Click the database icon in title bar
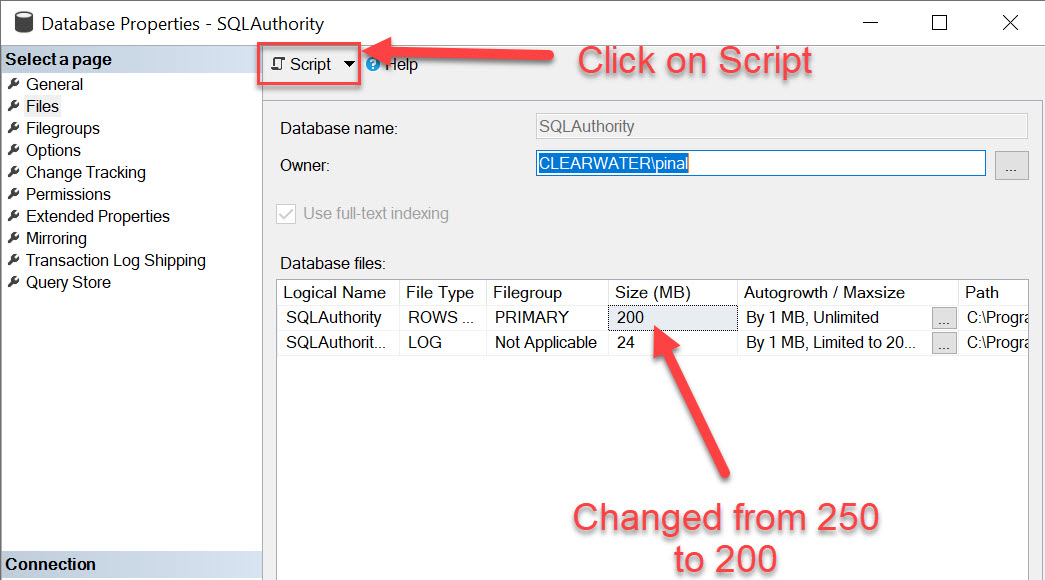 [24, 23]
